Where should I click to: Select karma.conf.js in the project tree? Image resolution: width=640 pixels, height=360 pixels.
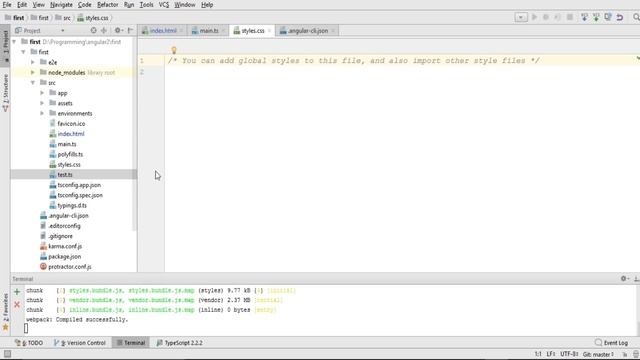click(x=65, y=246)
